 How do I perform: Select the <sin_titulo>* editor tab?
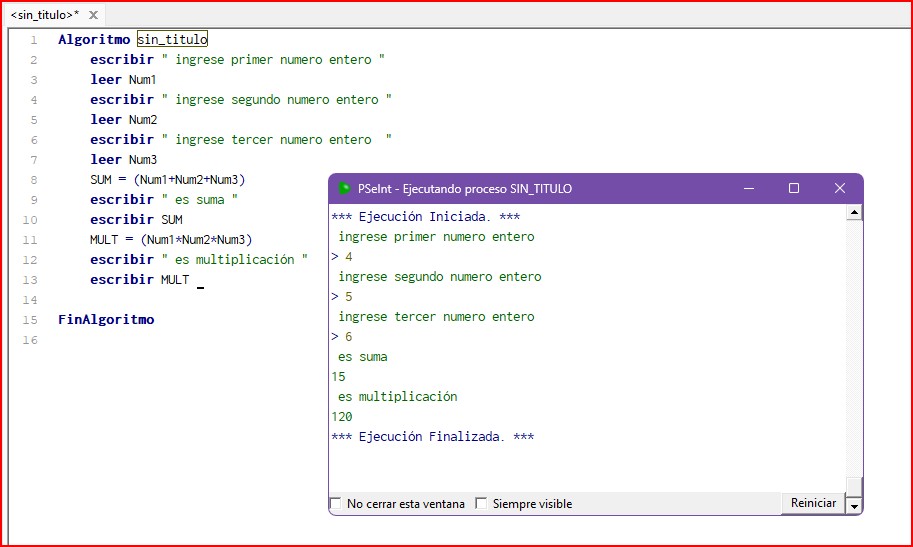point(44,15)
